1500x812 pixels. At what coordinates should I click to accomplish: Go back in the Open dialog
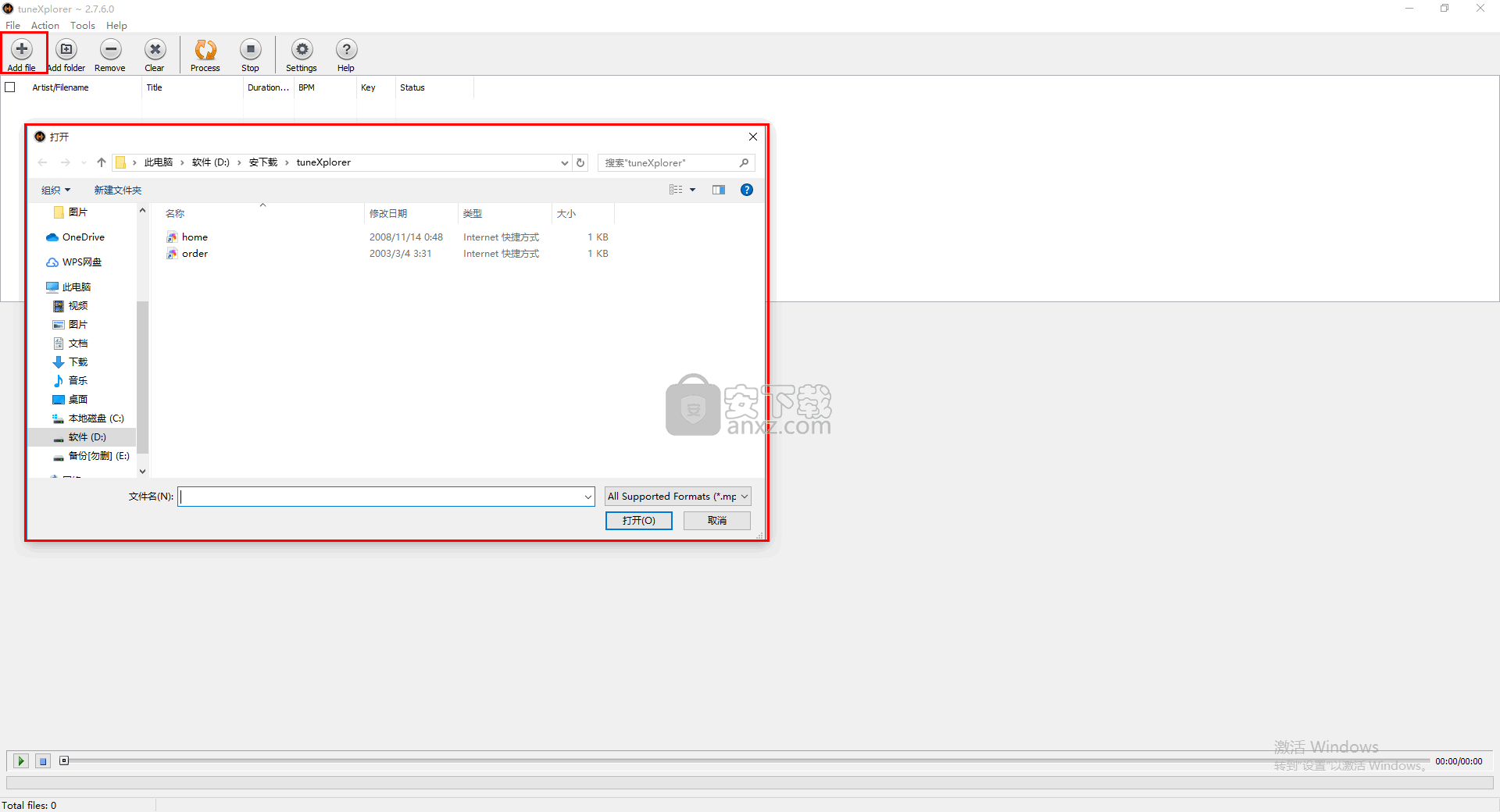tap(43, 162)
